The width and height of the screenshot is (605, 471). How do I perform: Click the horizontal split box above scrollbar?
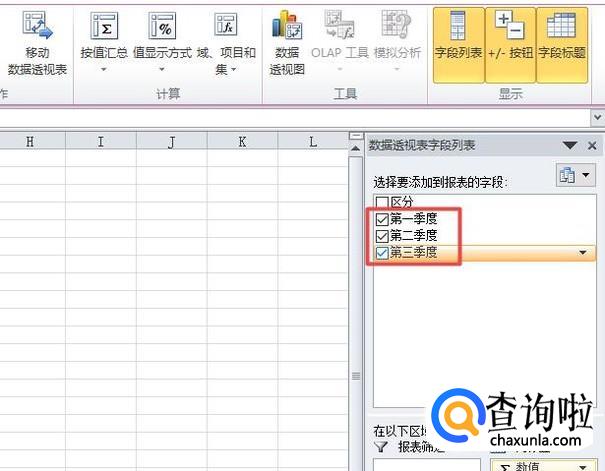[355, 136]
